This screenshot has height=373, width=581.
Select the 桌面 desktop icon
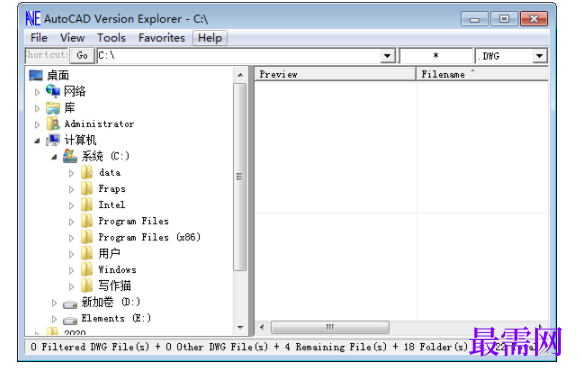click(x=36, y=76)
